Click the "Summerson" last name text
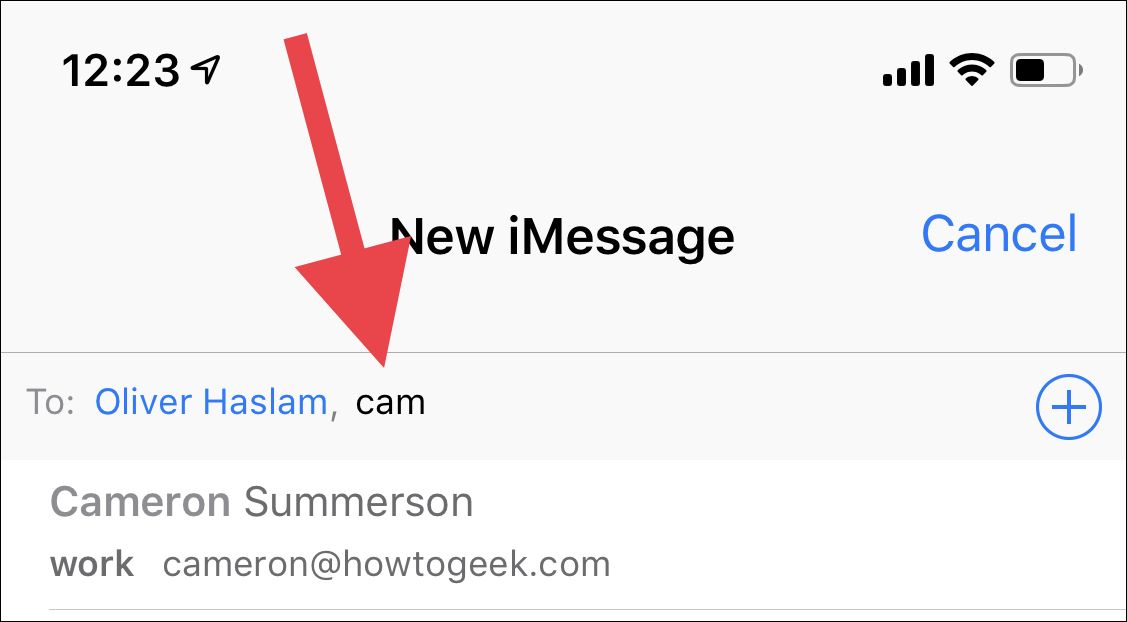 pyautogui.click(x=358, y=502)
